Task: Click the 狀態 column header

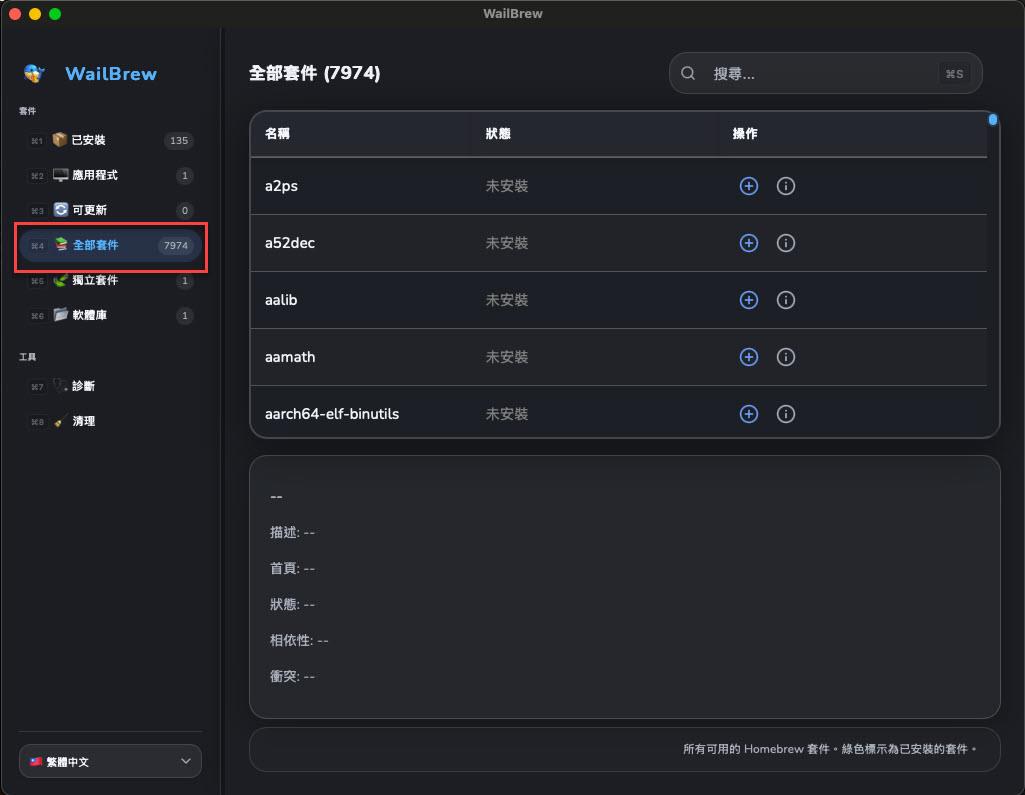Action: click(x=498, y=134)
